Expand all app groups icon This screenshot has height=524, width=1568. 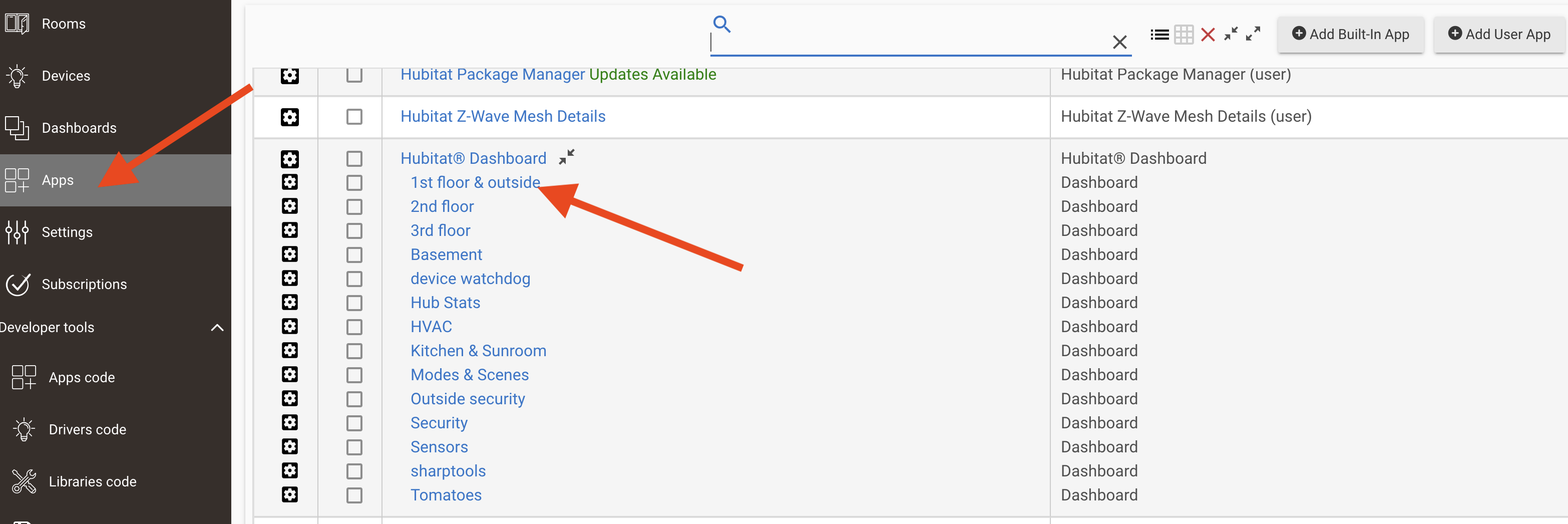(x=1253, y=34)
